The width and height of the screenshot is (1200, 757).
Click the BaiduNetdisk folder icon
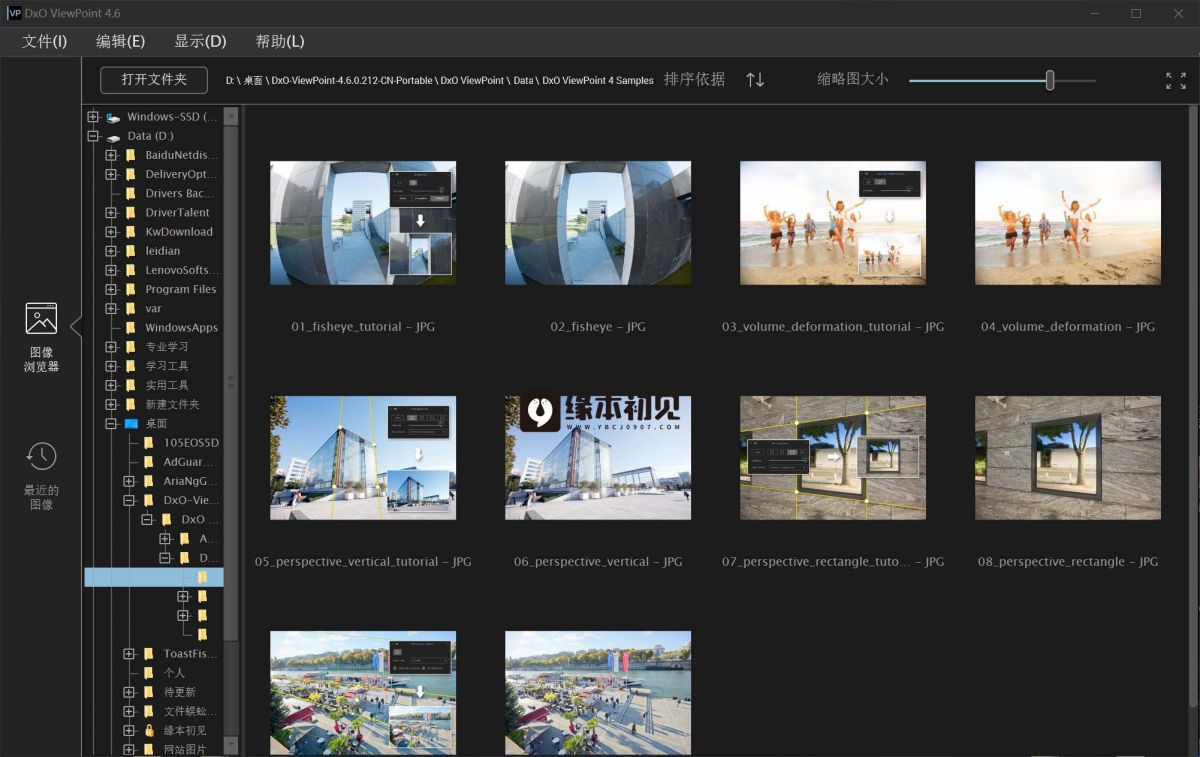131,155
